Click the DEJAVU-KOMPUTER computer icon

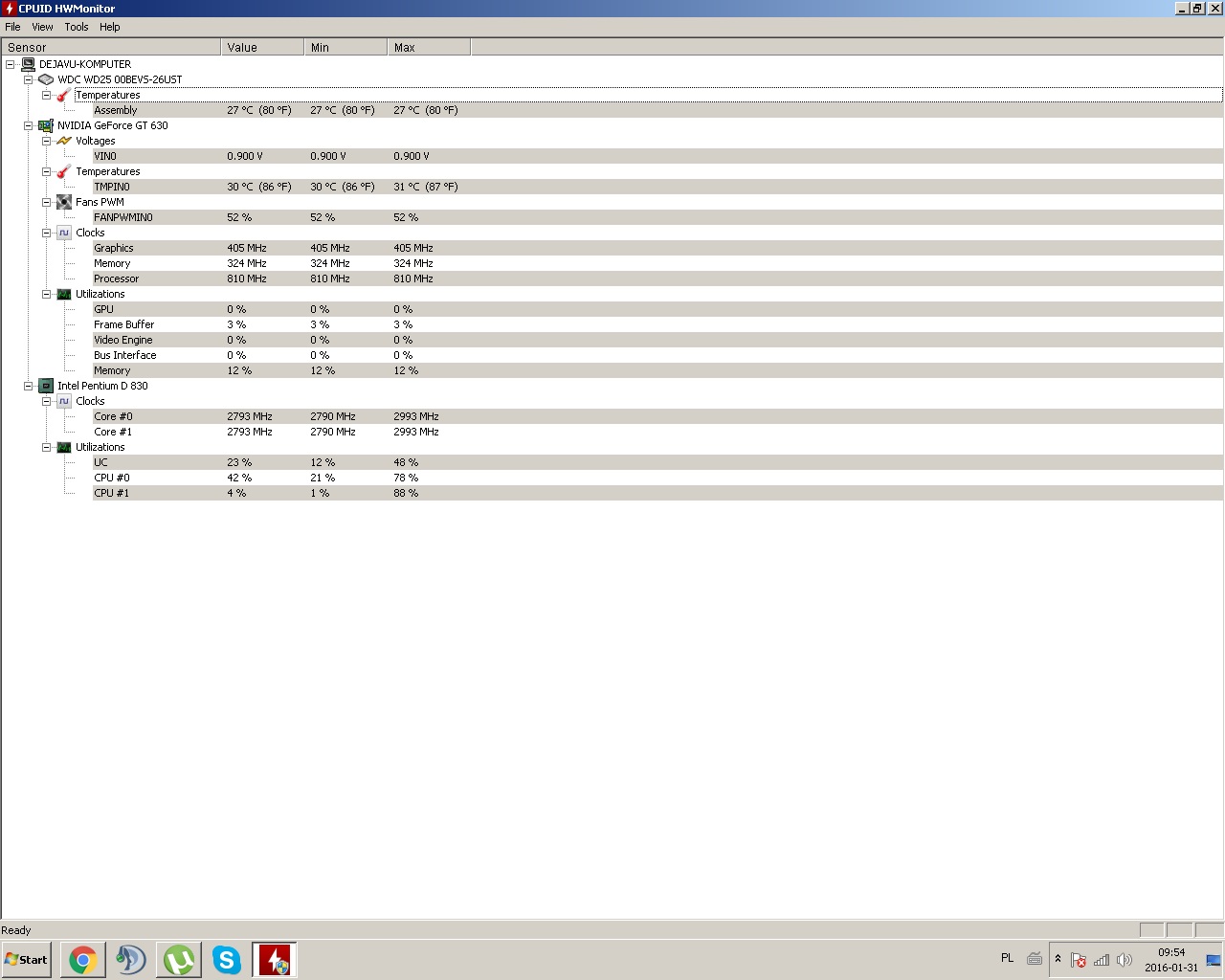click(28, 64)
